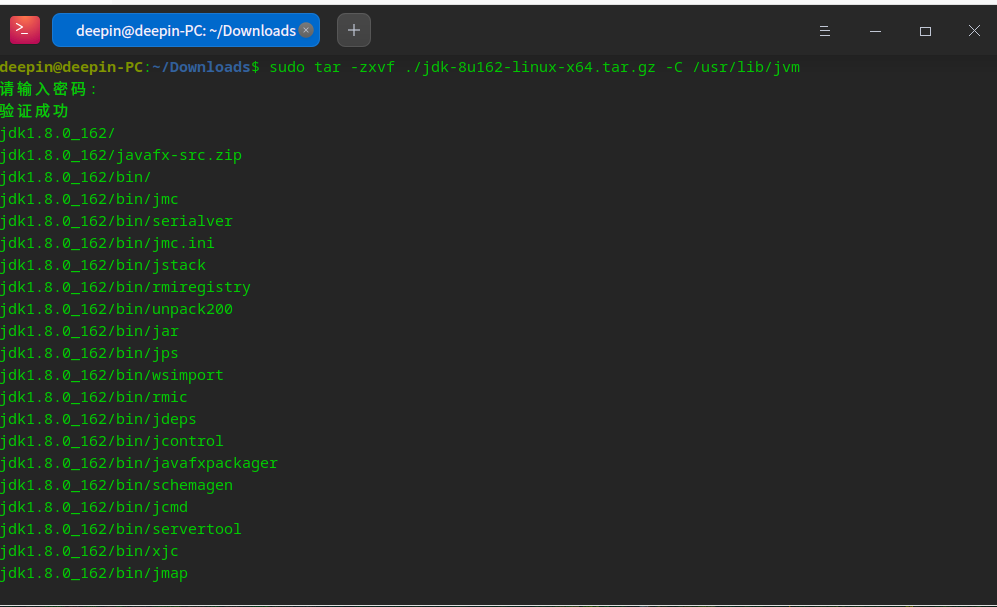The width and height of the screenshot is (997, 607).
Task: Click the X close window icon
Action: click(973, 31)
